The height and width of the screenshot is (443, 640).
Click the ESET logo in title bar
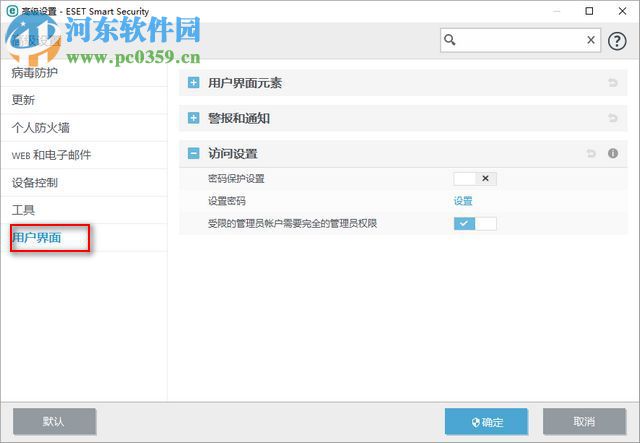[12, 11]
